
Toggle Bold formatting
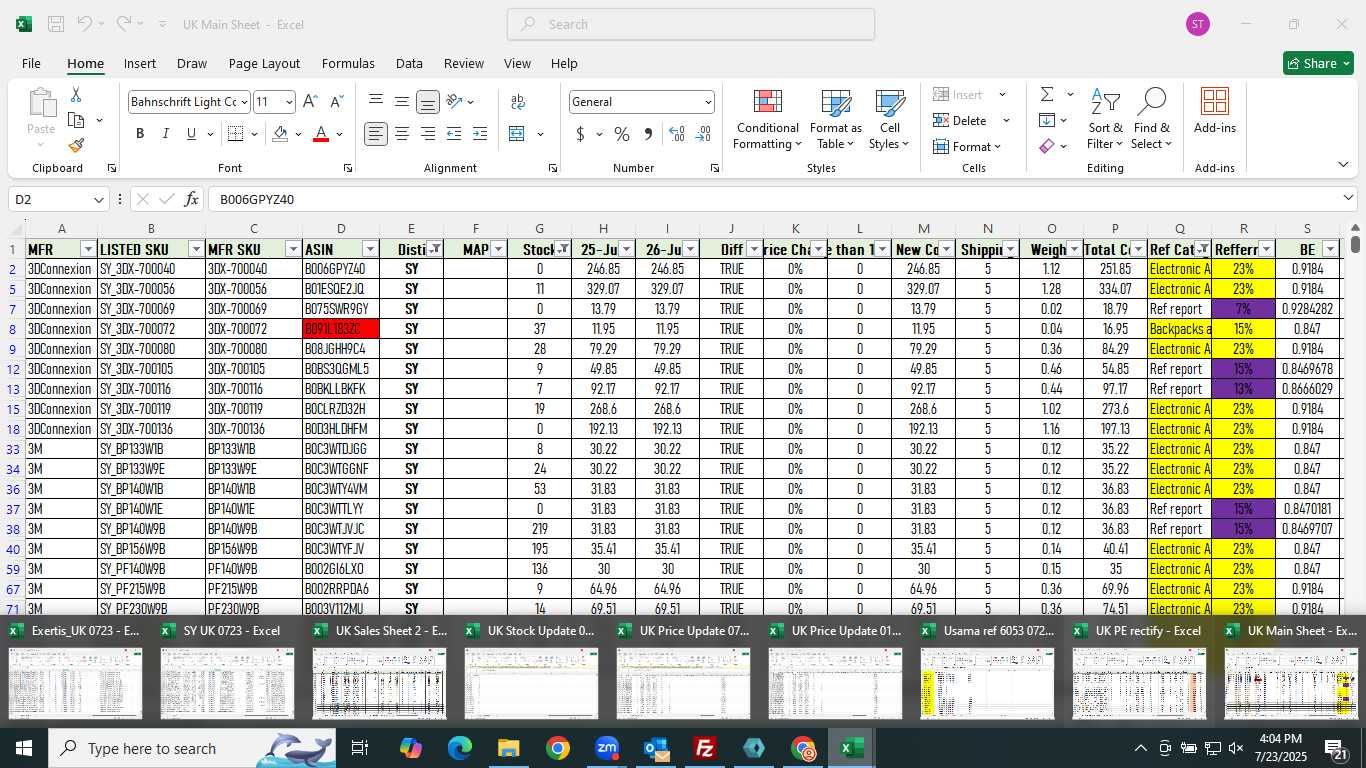tap(140, 133)
